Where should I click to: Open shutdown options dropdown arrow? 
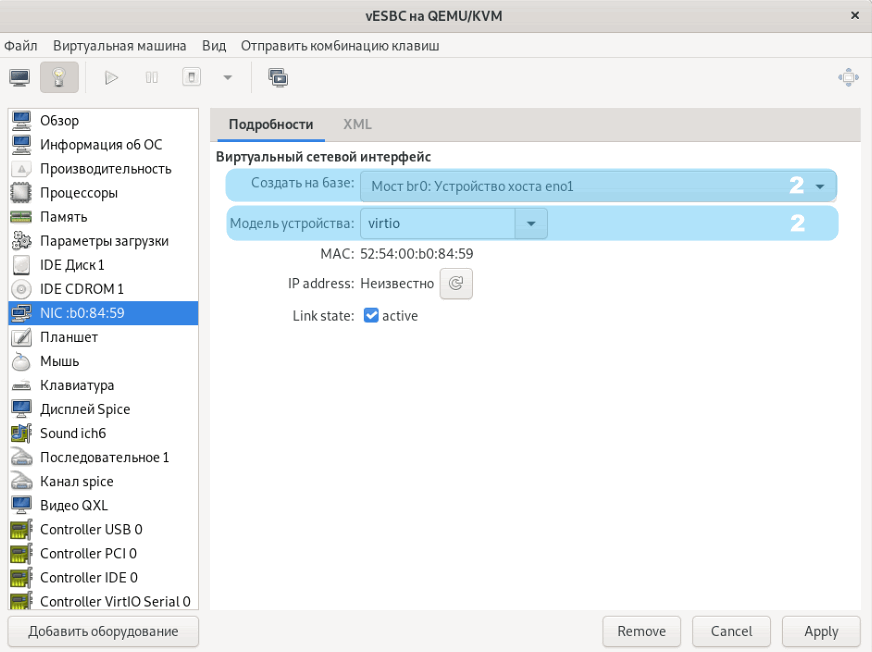(227, 77)
